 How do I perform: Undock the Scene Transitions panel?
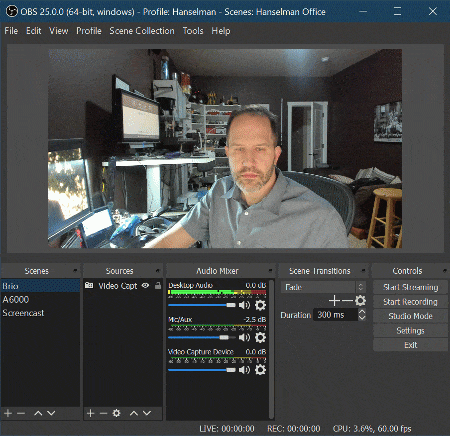pyautogui.click(x=364, y=270)
